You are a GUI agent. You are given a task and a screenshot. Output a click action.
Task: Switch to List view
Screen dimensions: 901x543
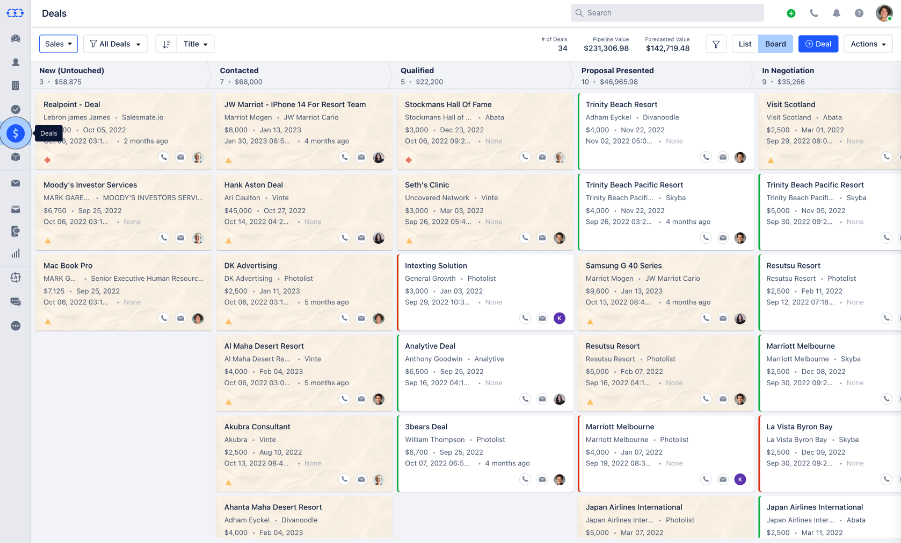(745, 44)
